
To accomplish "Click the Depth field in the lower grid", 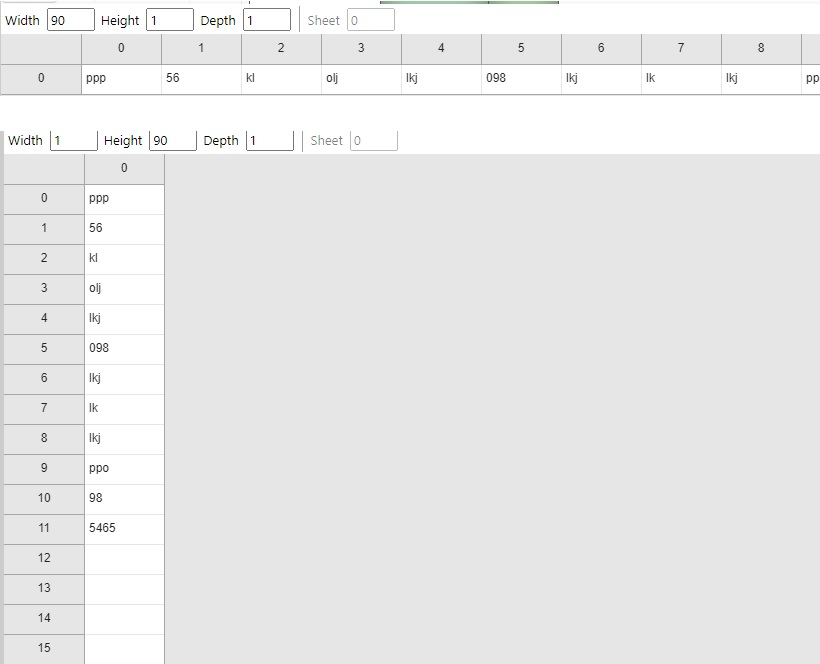I will tap(270, 141).
